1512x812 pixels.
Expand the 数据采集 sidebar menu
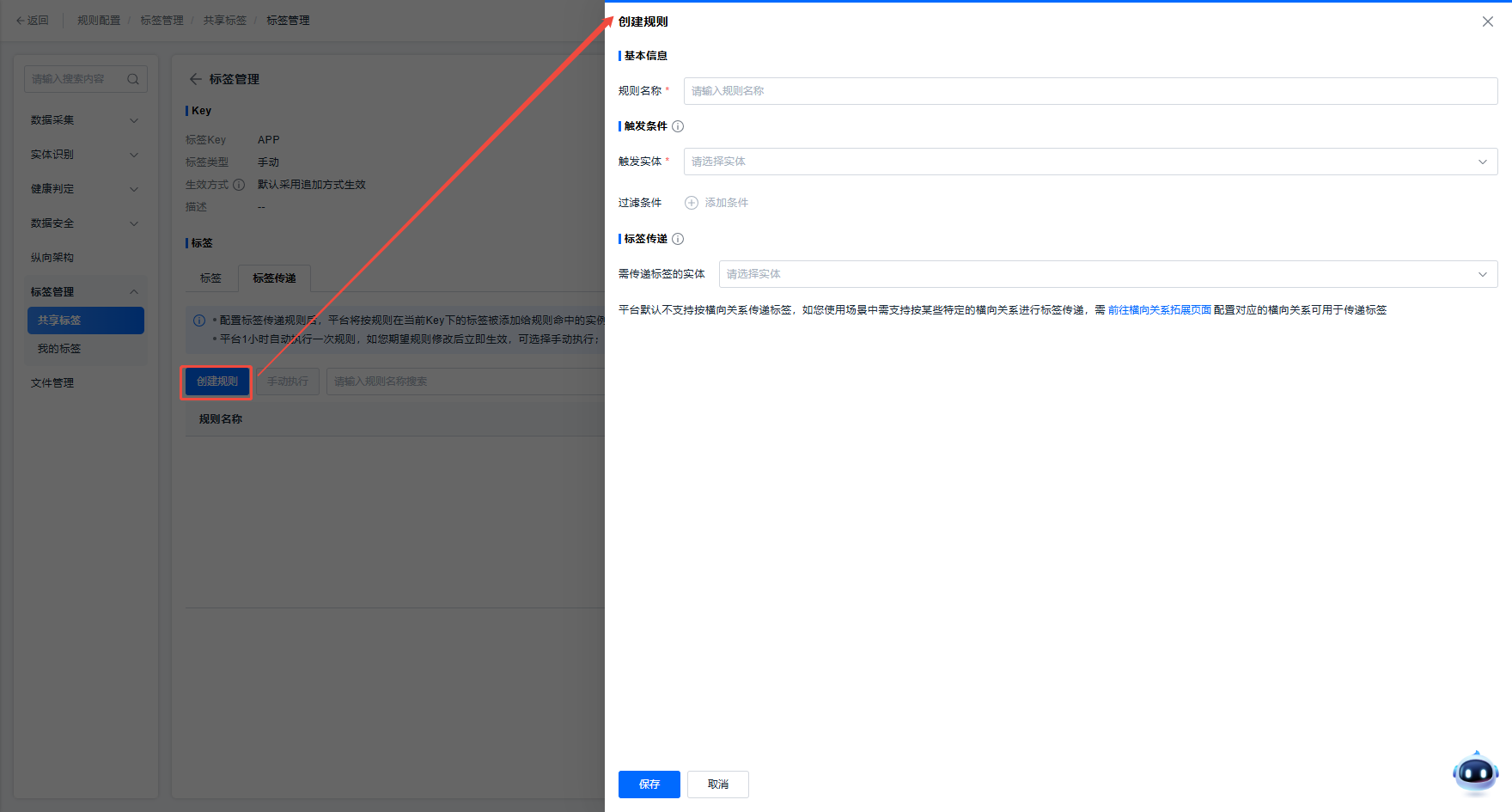click(84, 120)
